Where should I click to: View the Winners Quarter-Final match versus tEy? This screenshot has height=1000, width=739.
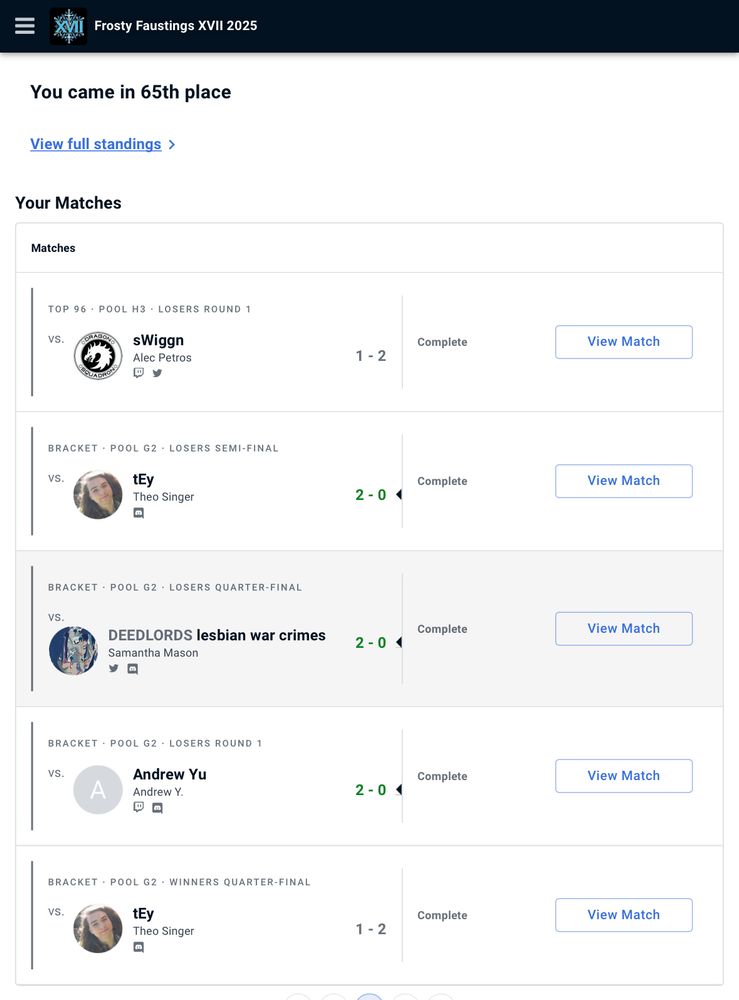[x=623, y=915]
